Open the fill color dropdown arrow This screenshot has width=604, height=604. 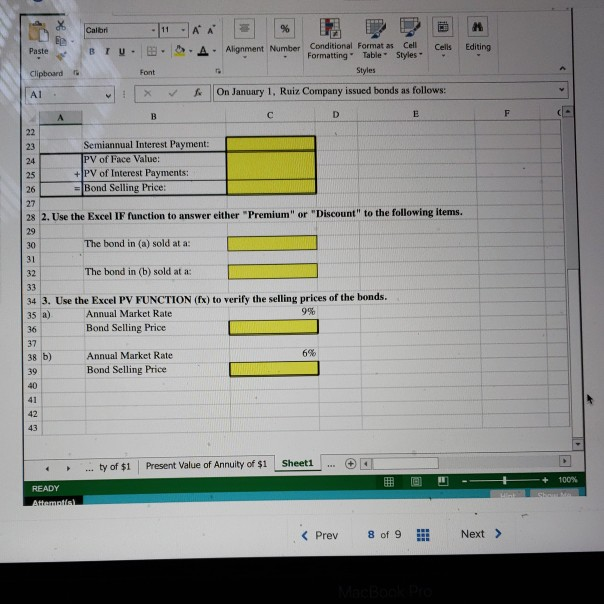tap(191, 51)
